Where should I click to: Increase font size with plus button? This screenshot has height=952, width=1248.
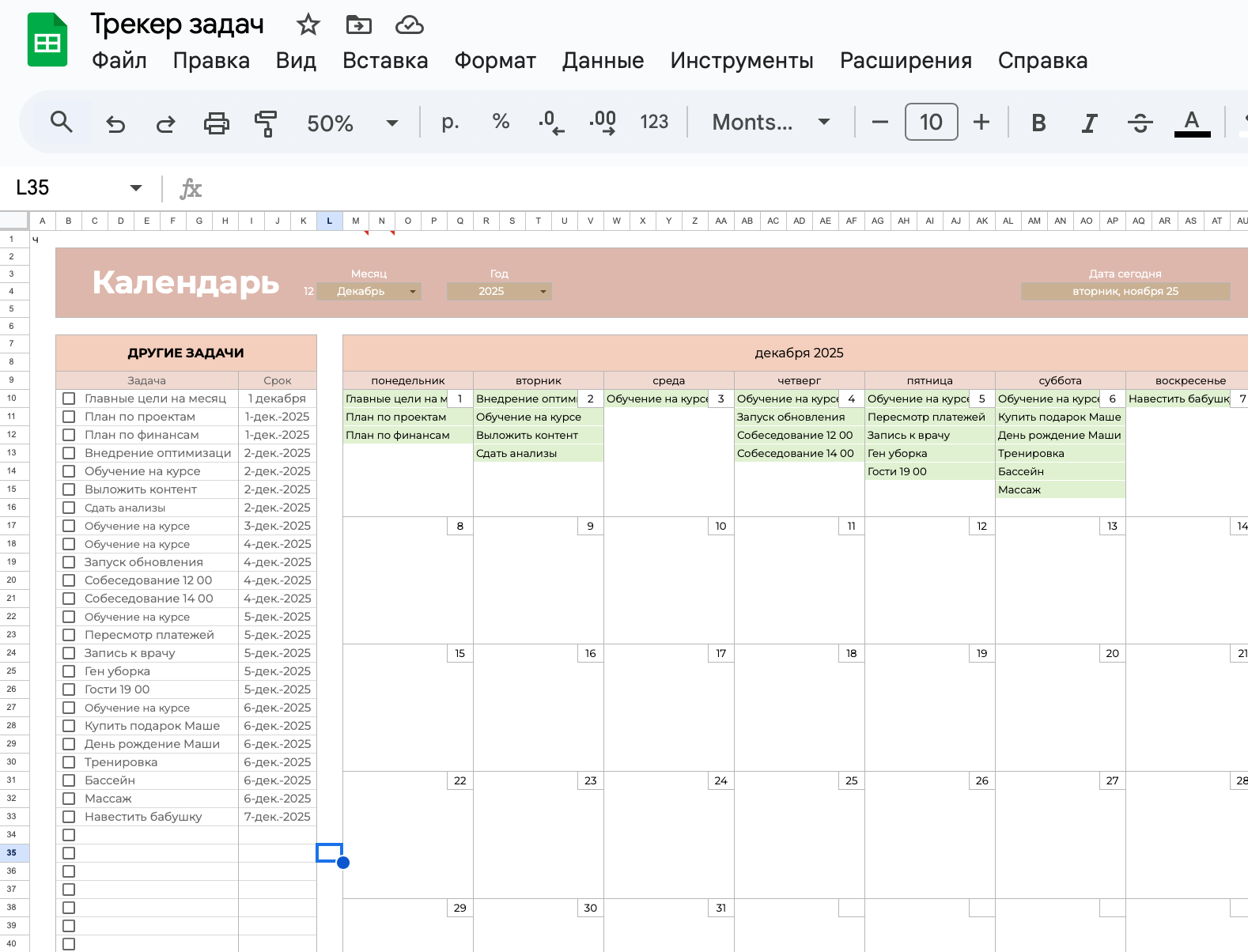[981, 123]
